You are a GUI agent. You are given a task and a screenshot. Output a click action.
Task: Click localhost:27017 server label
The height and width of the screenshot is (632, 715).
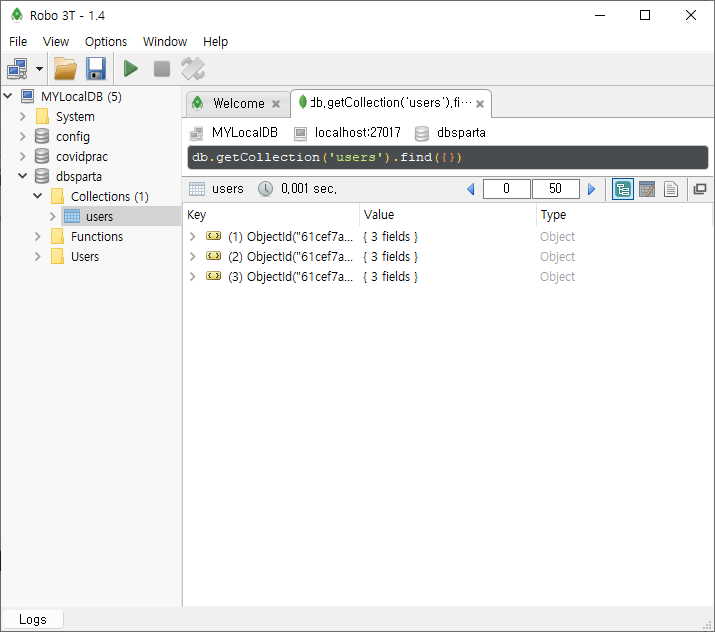coord(358,133)
